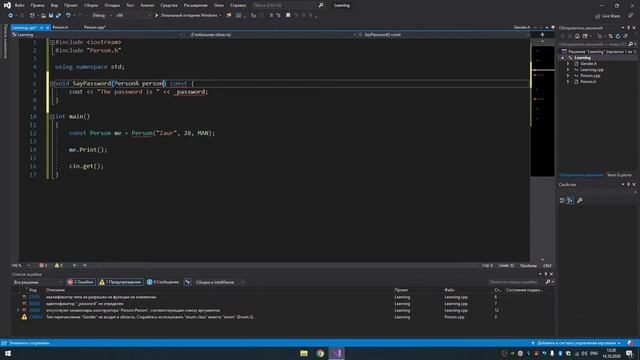640x360 pixels.
Task: Open the Project menu
Action: click(x=71, y=5)
